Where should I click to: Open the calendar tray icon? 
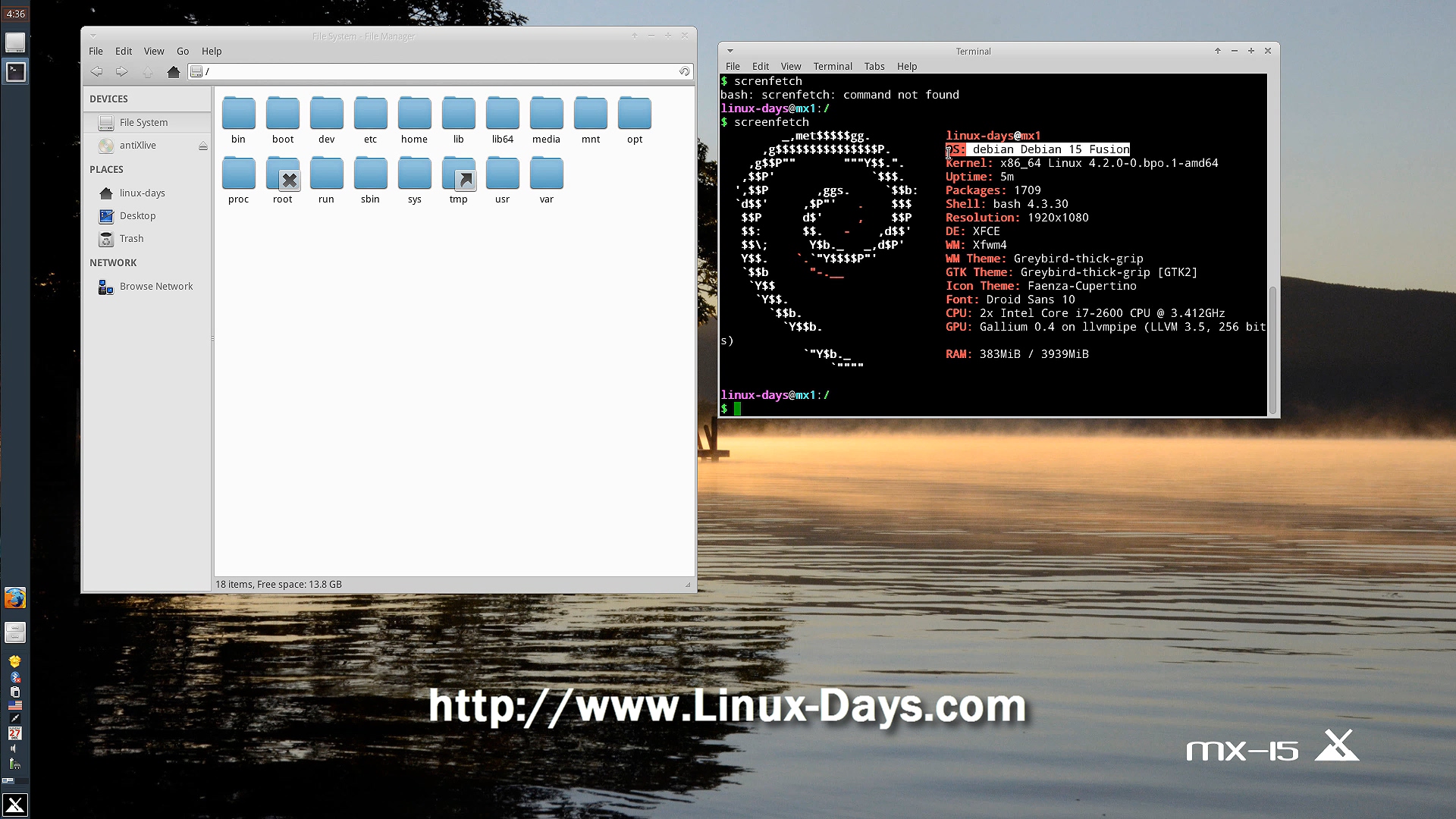click(15, 733)
